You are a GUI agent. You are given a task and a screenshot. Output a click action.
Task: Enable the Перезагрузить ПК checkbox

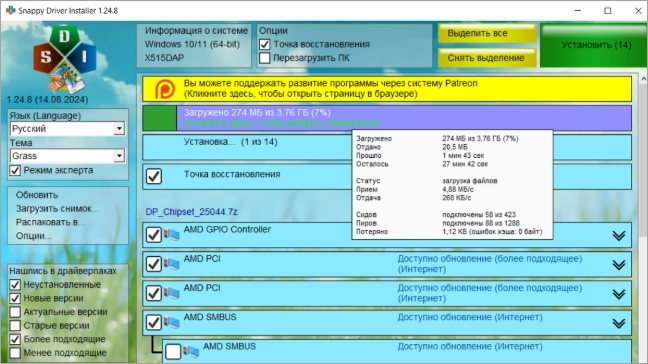[x=264, y=58]
